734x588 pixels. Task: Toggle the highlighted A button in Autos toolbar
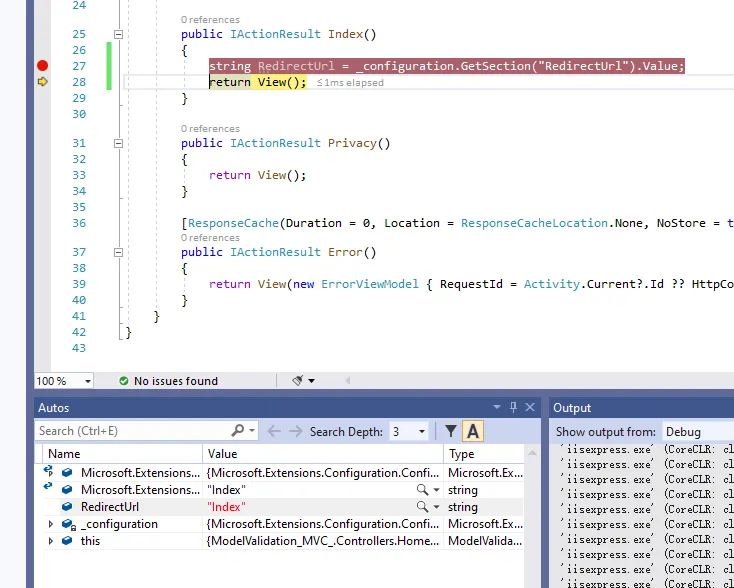[x=473, y=431]
